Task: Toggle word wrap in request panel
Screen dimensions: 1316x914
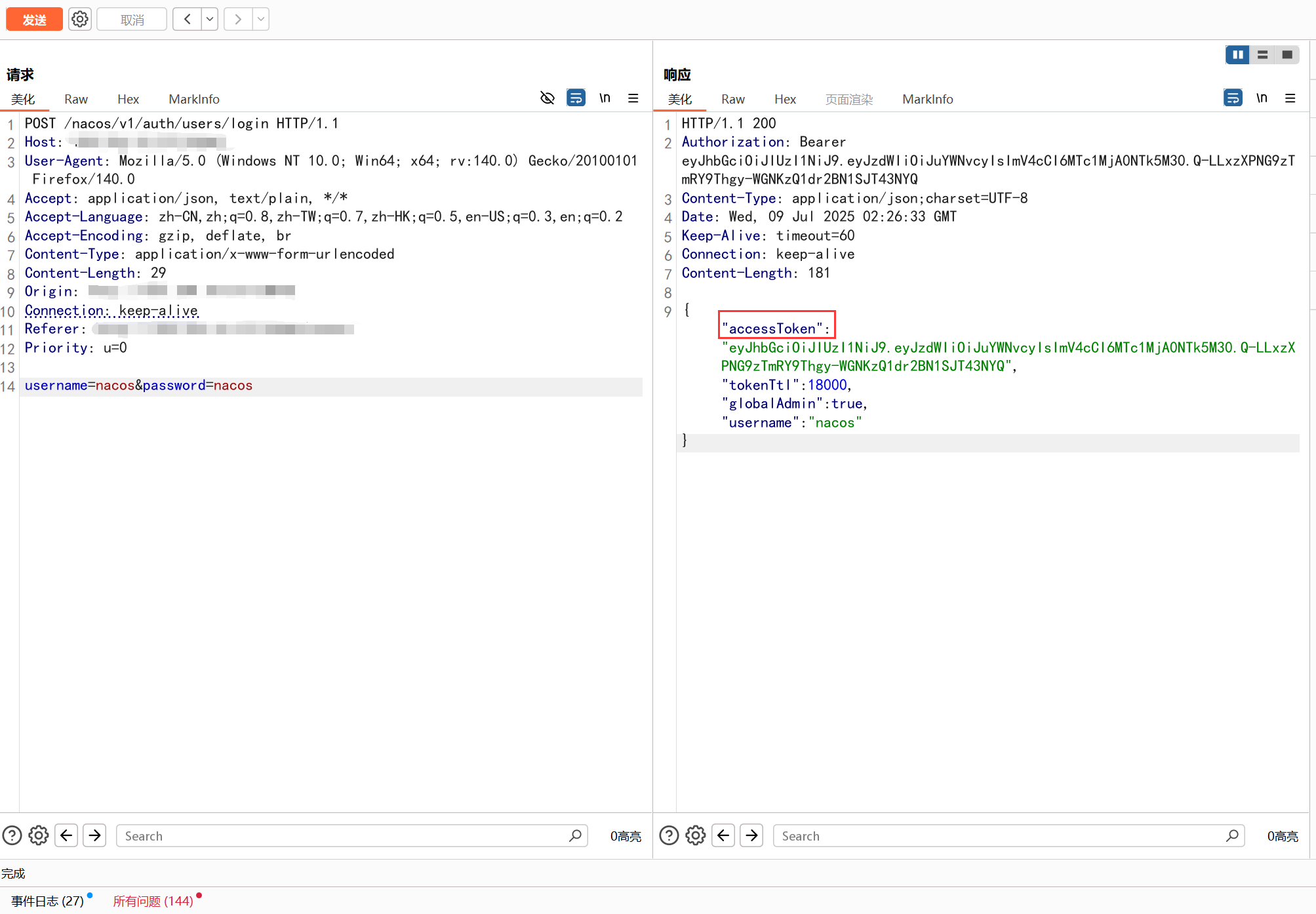Action: [x=576, y=98]
